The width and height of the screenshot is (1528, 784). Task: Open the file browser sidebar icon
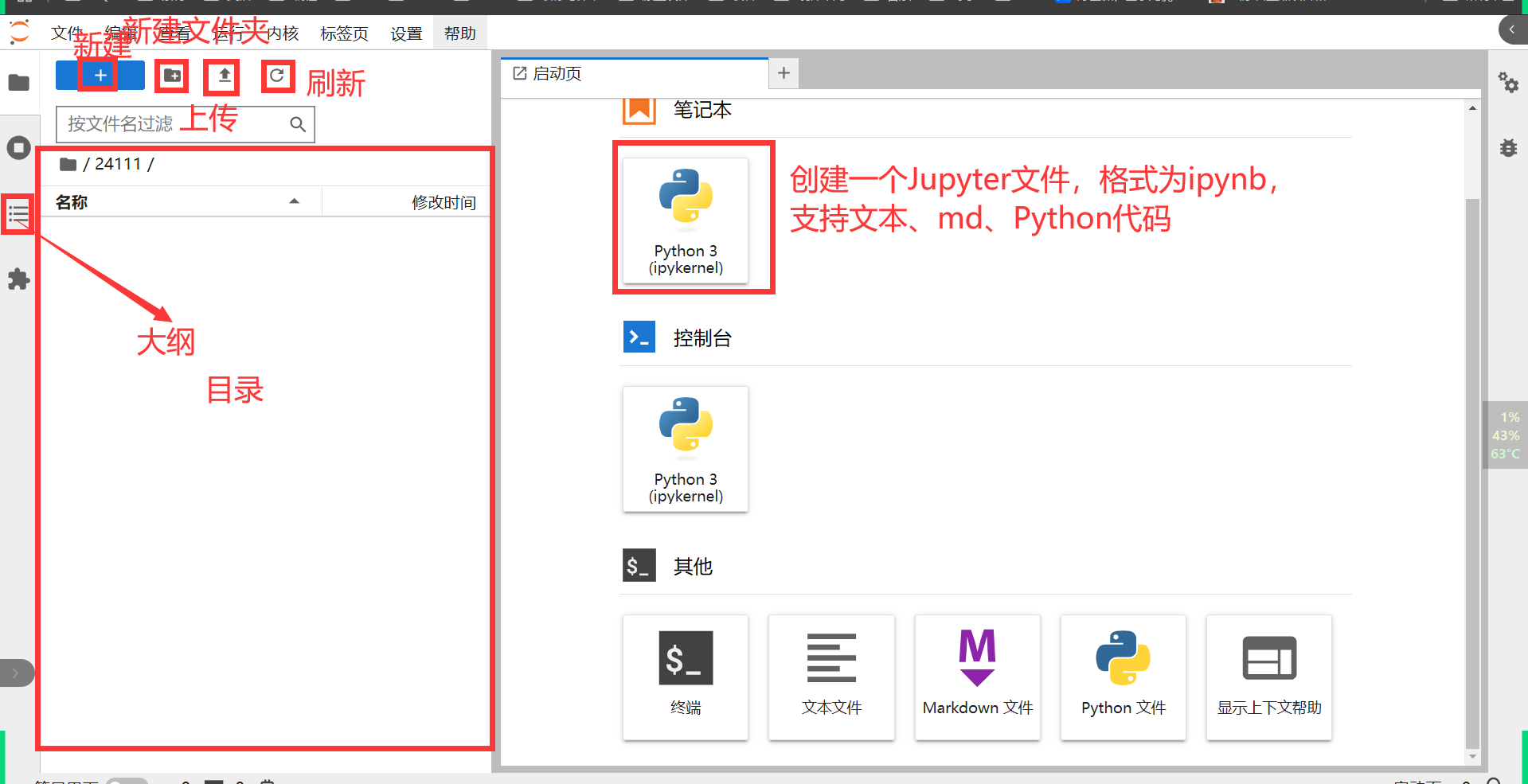tap(19, 83)
